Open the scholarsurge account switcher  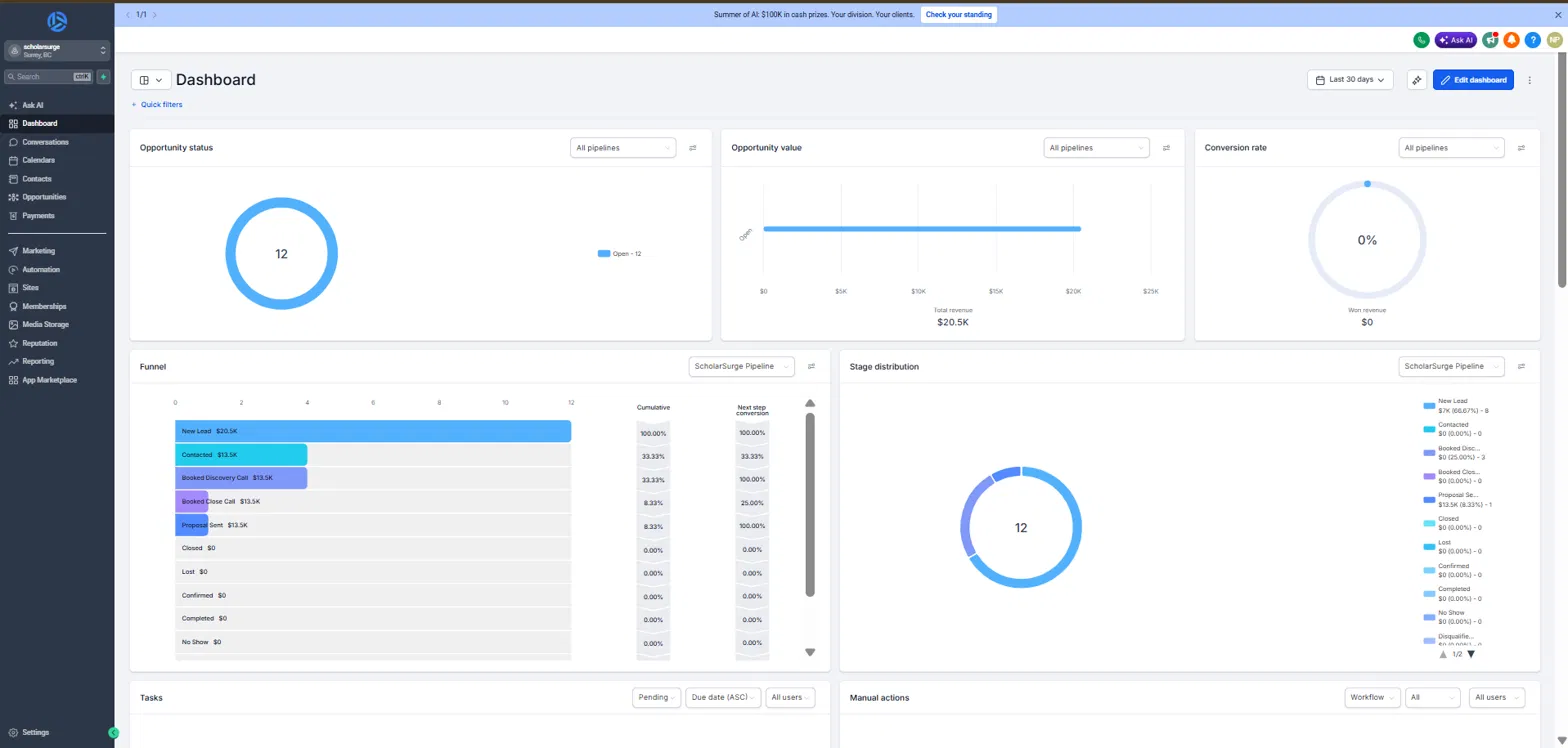tap(57, 51)
